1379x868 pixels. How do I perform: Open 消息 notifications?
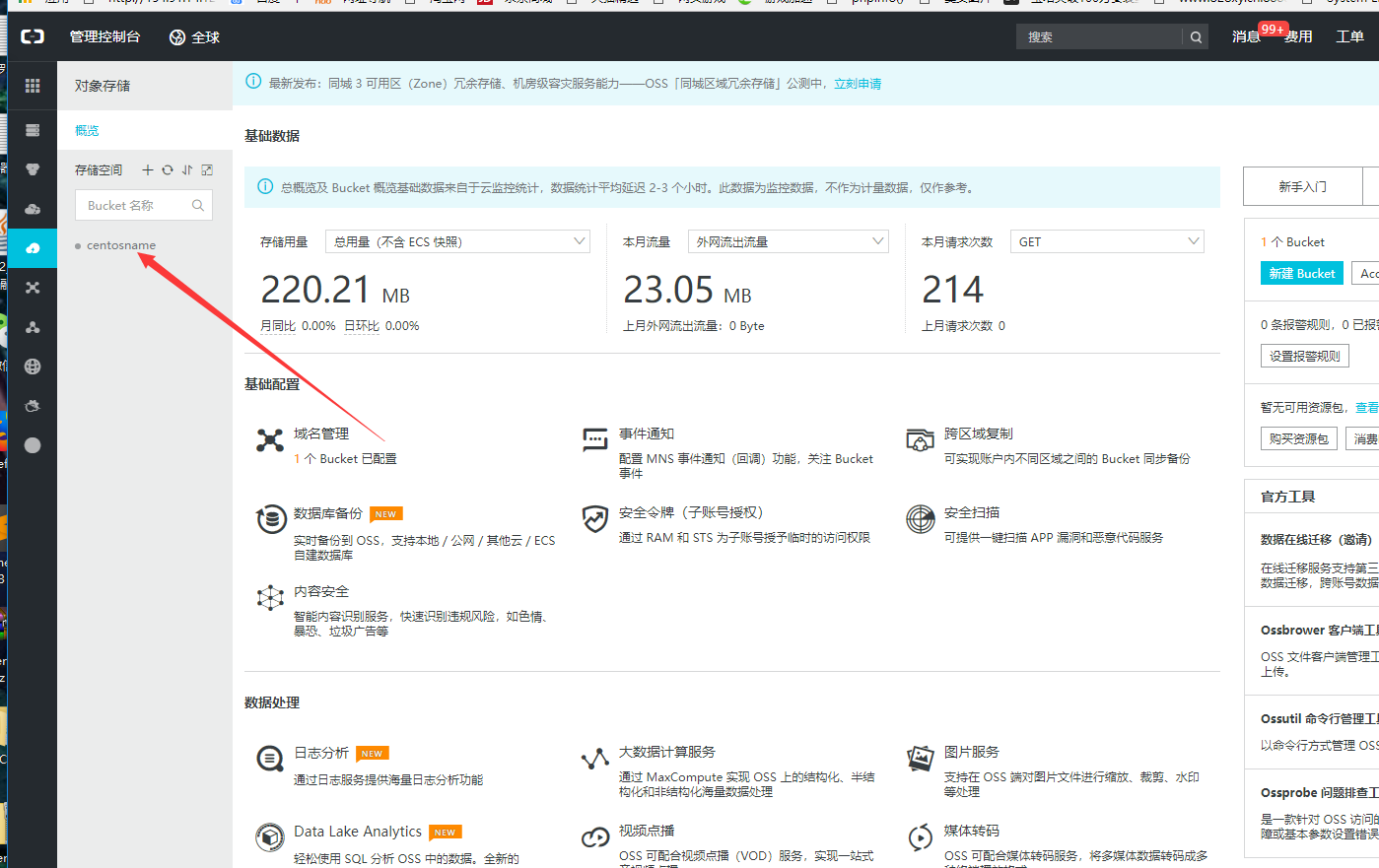click(1247, 36)
